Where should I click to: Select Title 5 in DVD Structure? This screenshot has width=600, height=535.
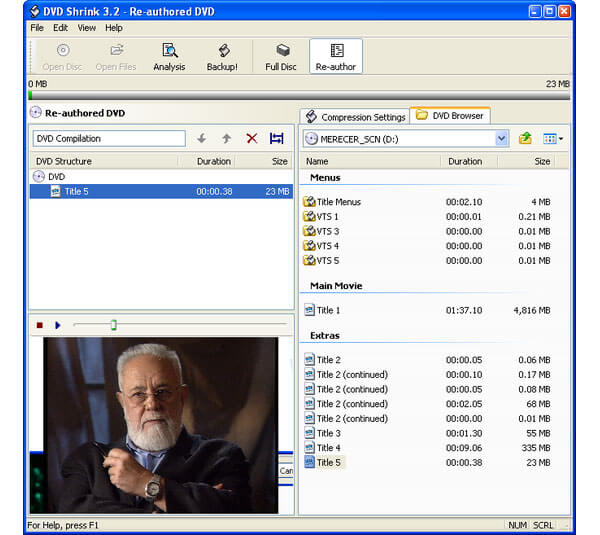coord(161,191)
